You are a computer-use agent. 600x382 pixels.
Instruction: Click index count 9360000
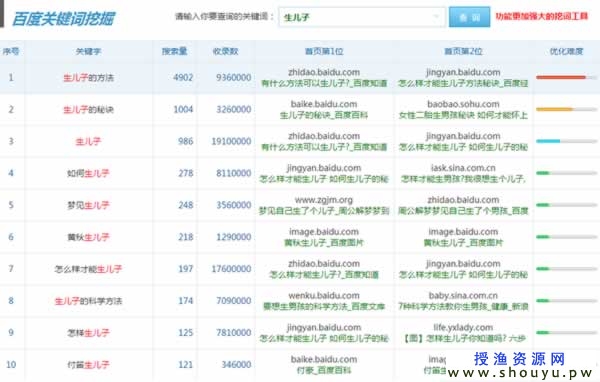coord(233,78)
